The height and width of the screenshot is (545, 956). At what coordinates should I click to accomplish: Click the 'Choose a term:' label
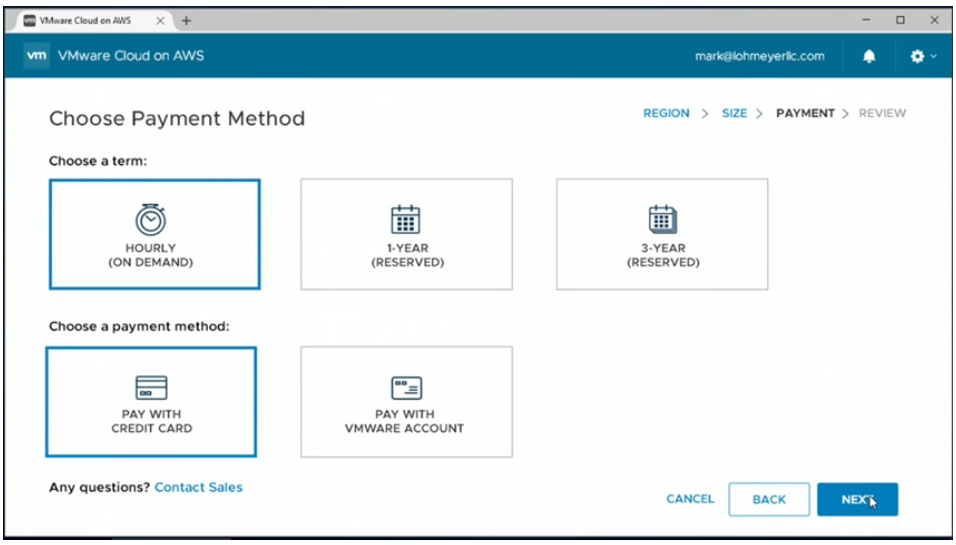[98, 161]
